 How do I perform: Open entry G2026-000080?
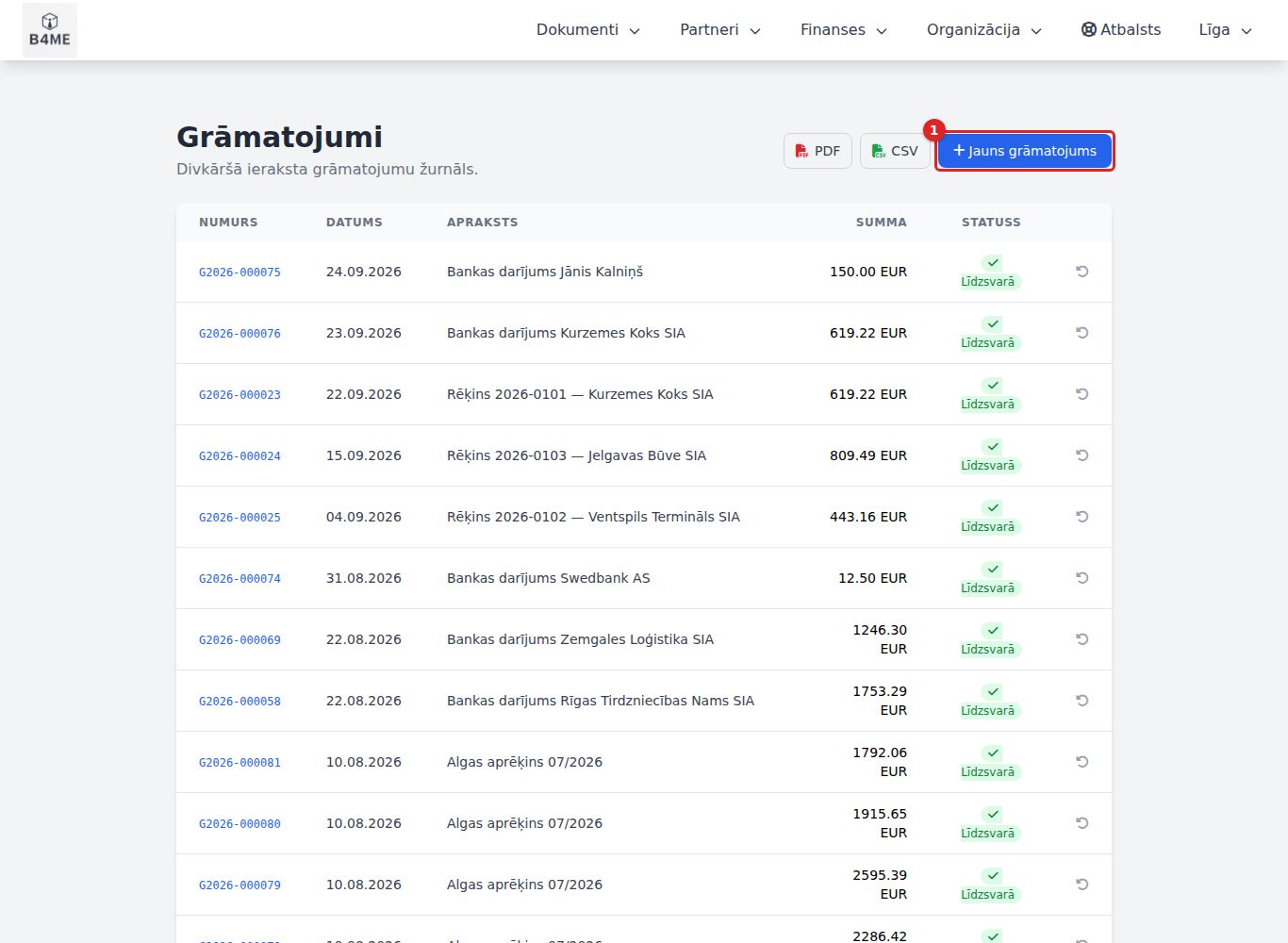[x=239, y=824]
